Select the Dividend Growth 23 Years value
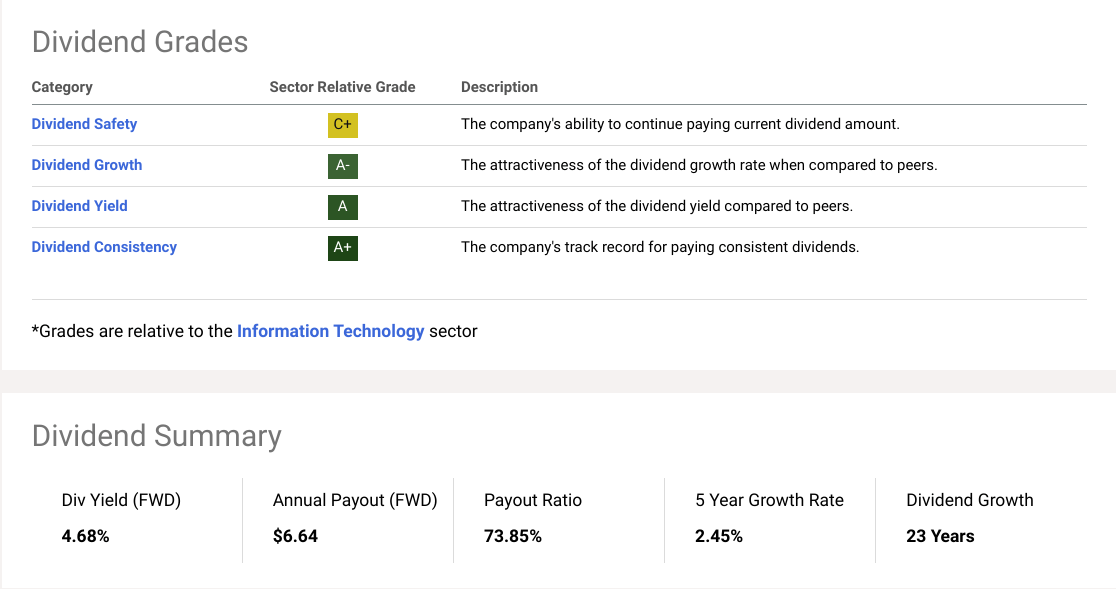The image size is (1116, 589). [x=940, y=536]
